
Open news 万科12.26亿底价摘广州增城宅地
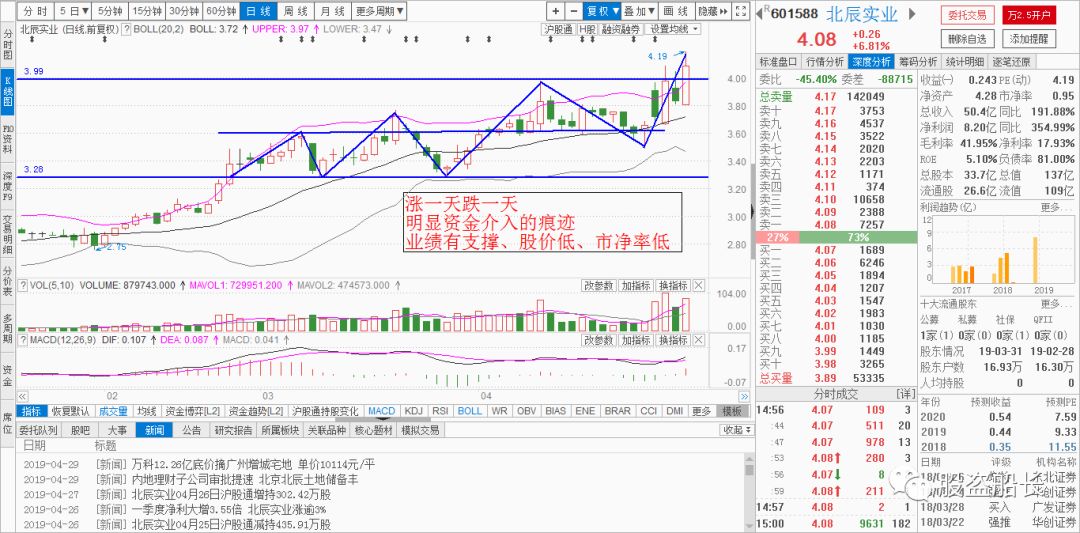pos(253,464)
